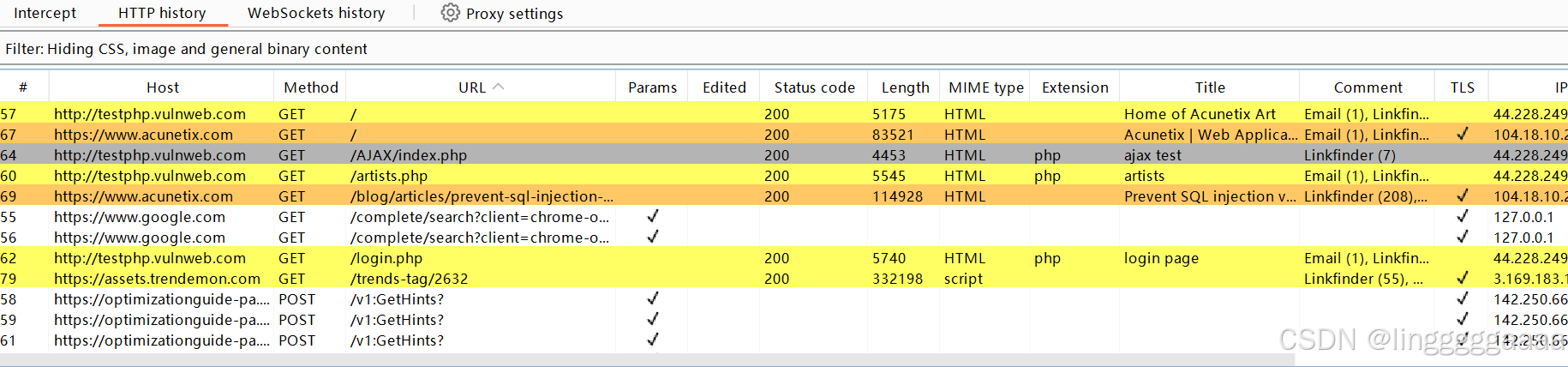This screenshot has height=367, width=1568.
Task: Sort by the Title column header
Action: pos(1210,87)
